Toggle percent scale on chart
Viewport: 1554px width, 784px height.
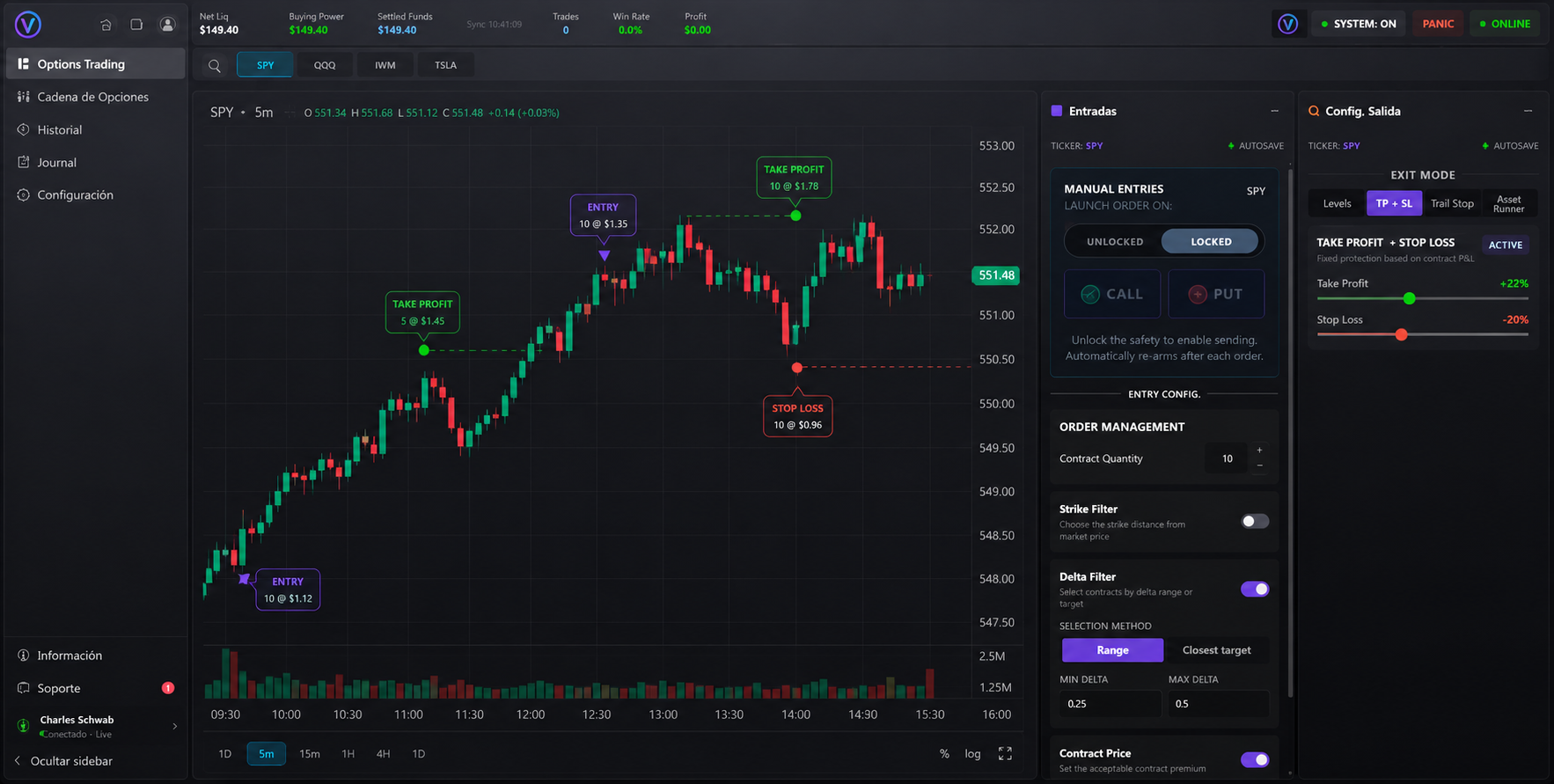click(x=944, y=753)
